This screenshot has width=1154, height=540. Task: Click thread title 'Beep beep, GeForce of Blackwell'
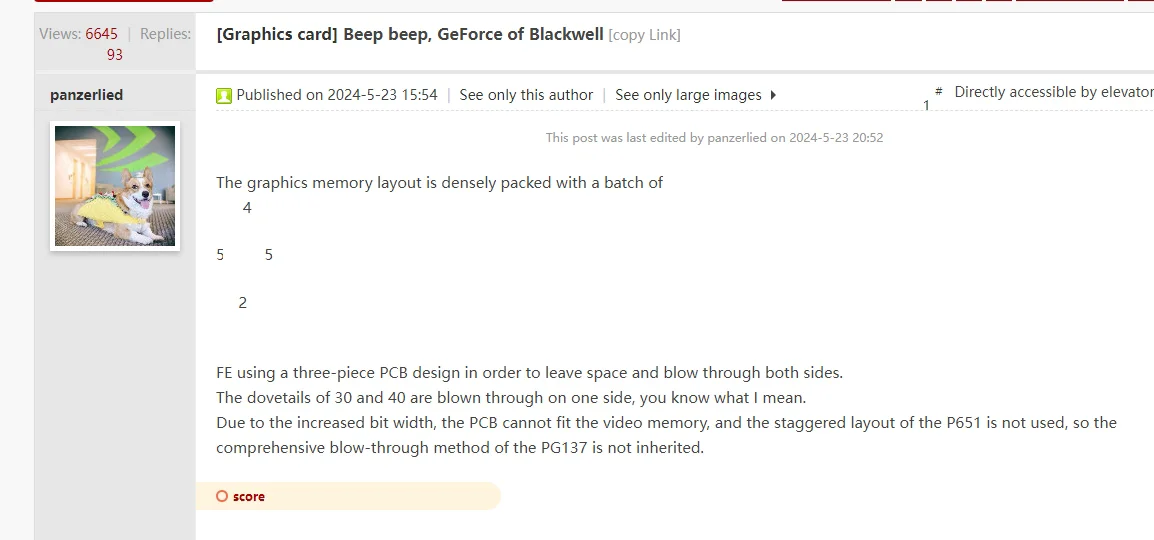(x=473, y=34)
